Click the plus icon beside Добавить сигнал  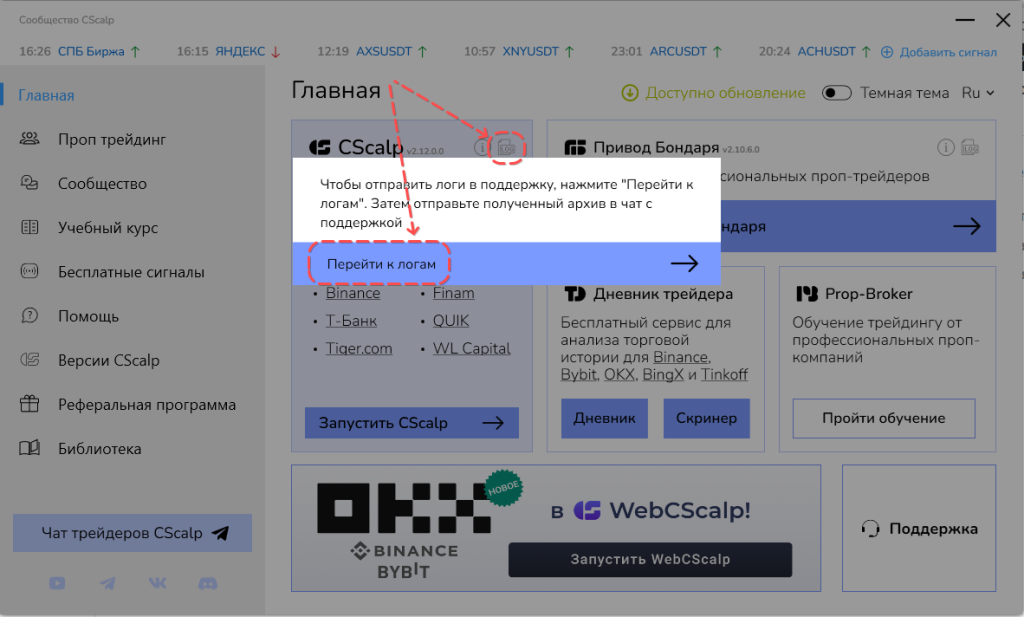887,52
